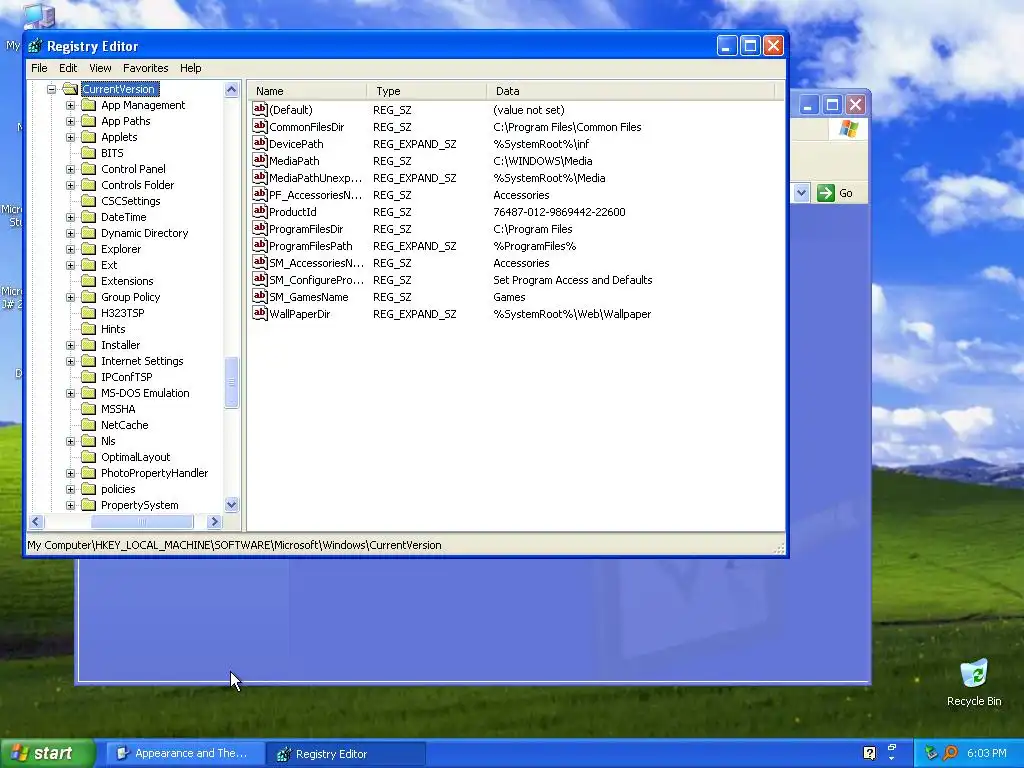Click the MSSHA folder icon
1024x768 pixels.
point(88,409)
